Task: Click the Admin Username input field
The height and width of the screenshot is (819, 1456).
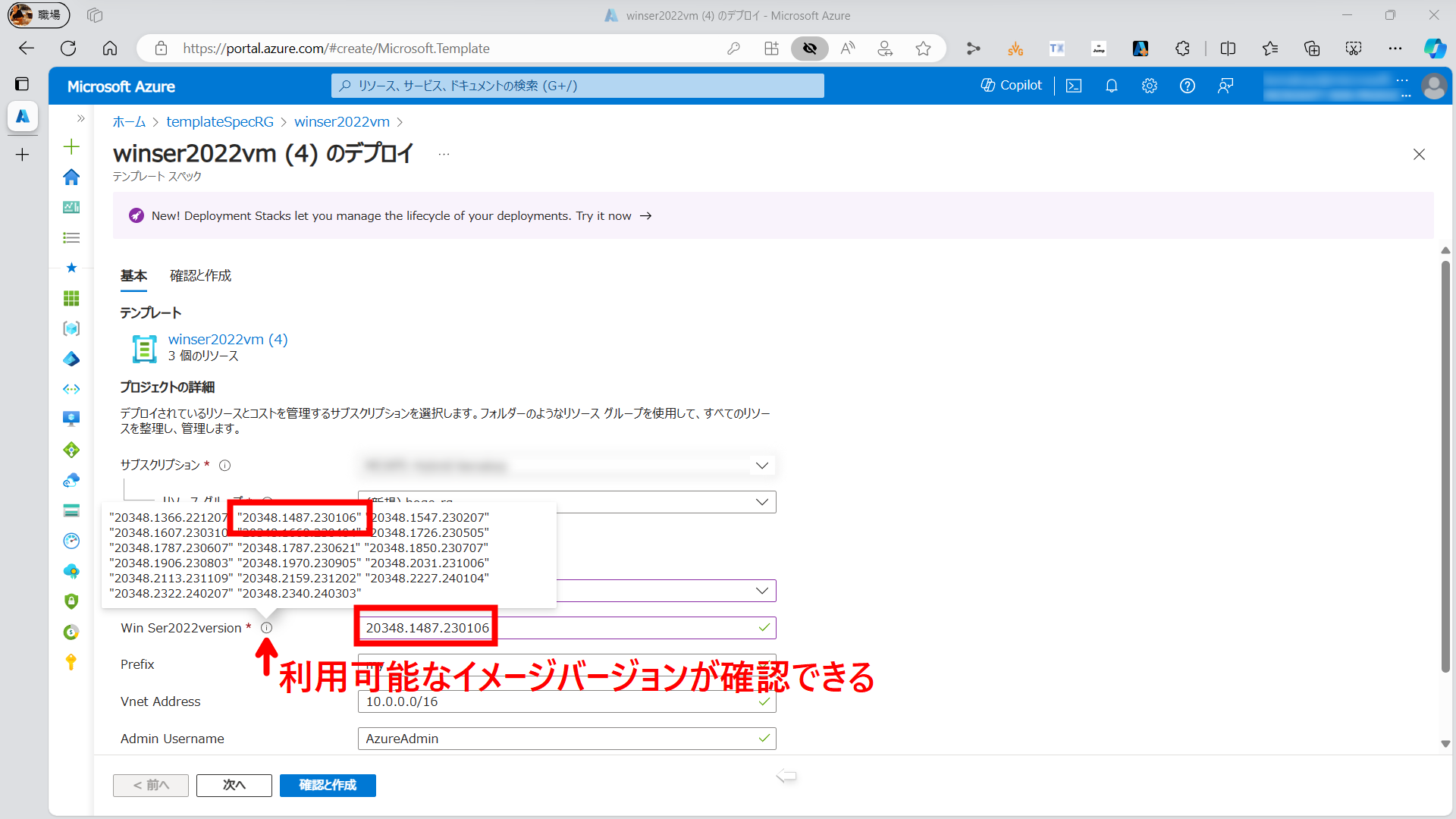Action: point(566,739)
